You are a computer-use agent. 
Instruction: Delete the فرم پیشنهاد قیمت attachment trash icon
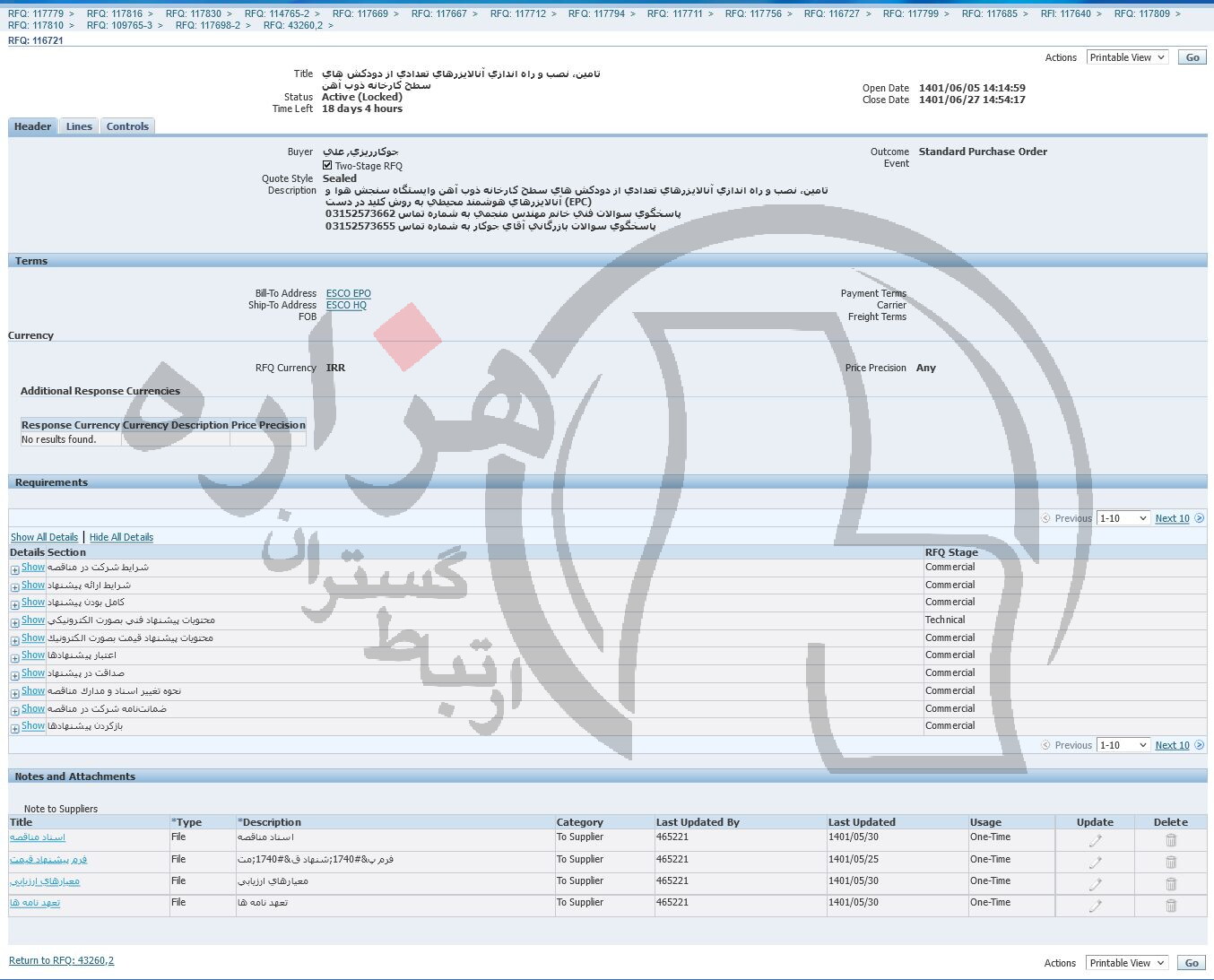[1171, 862]
